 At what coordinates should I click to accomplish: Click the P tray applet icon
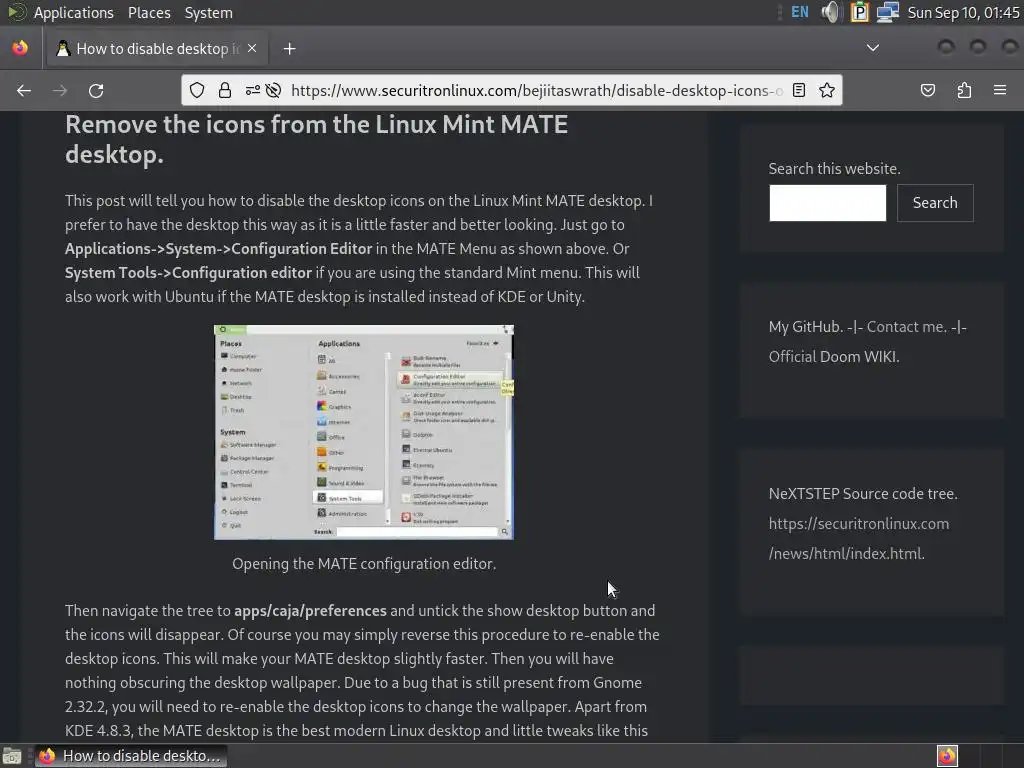859,12
